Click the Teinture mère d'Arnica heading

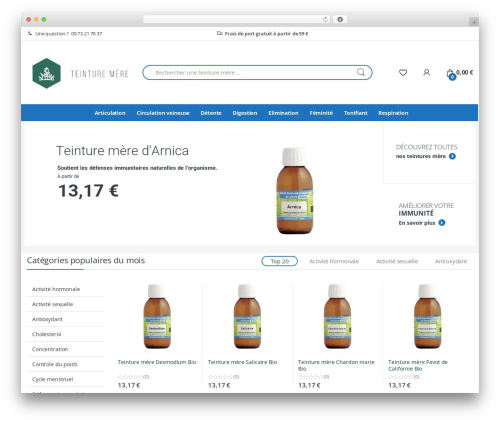pos(122,151)
